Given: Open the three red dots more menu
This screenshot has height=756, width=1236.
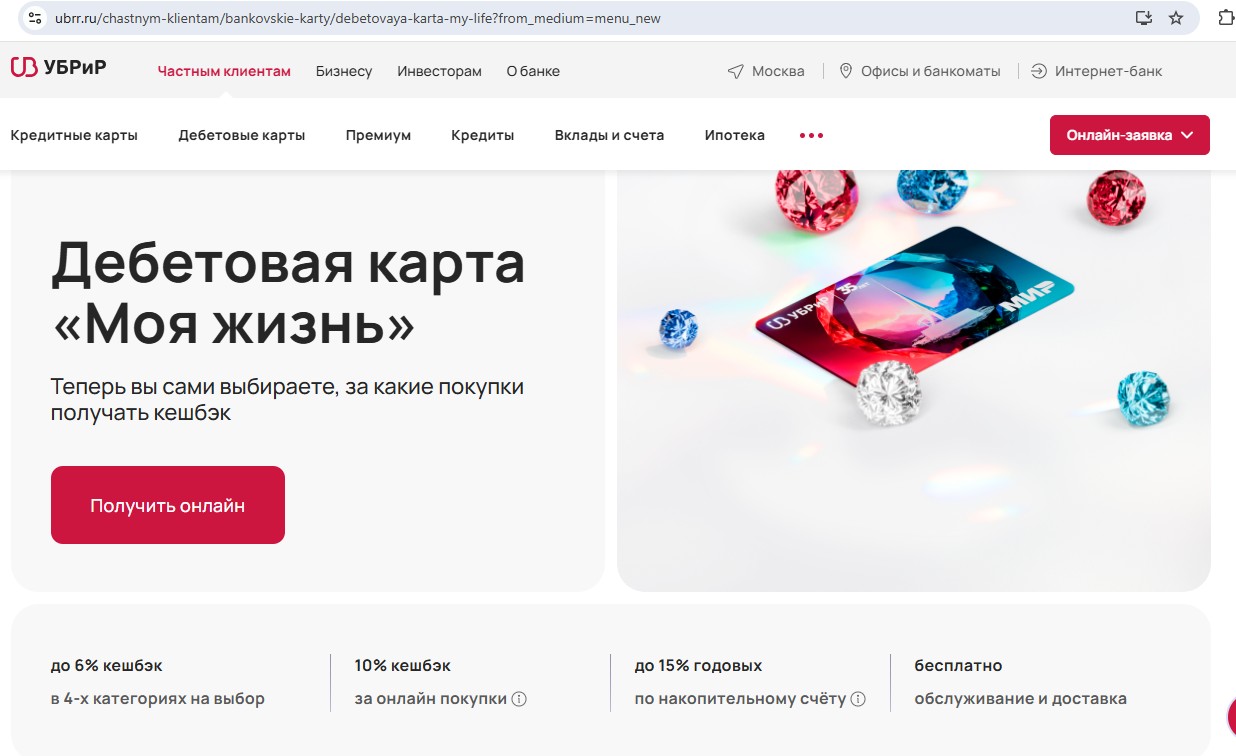Looking at the screenshot, I should tap(811, 135).
